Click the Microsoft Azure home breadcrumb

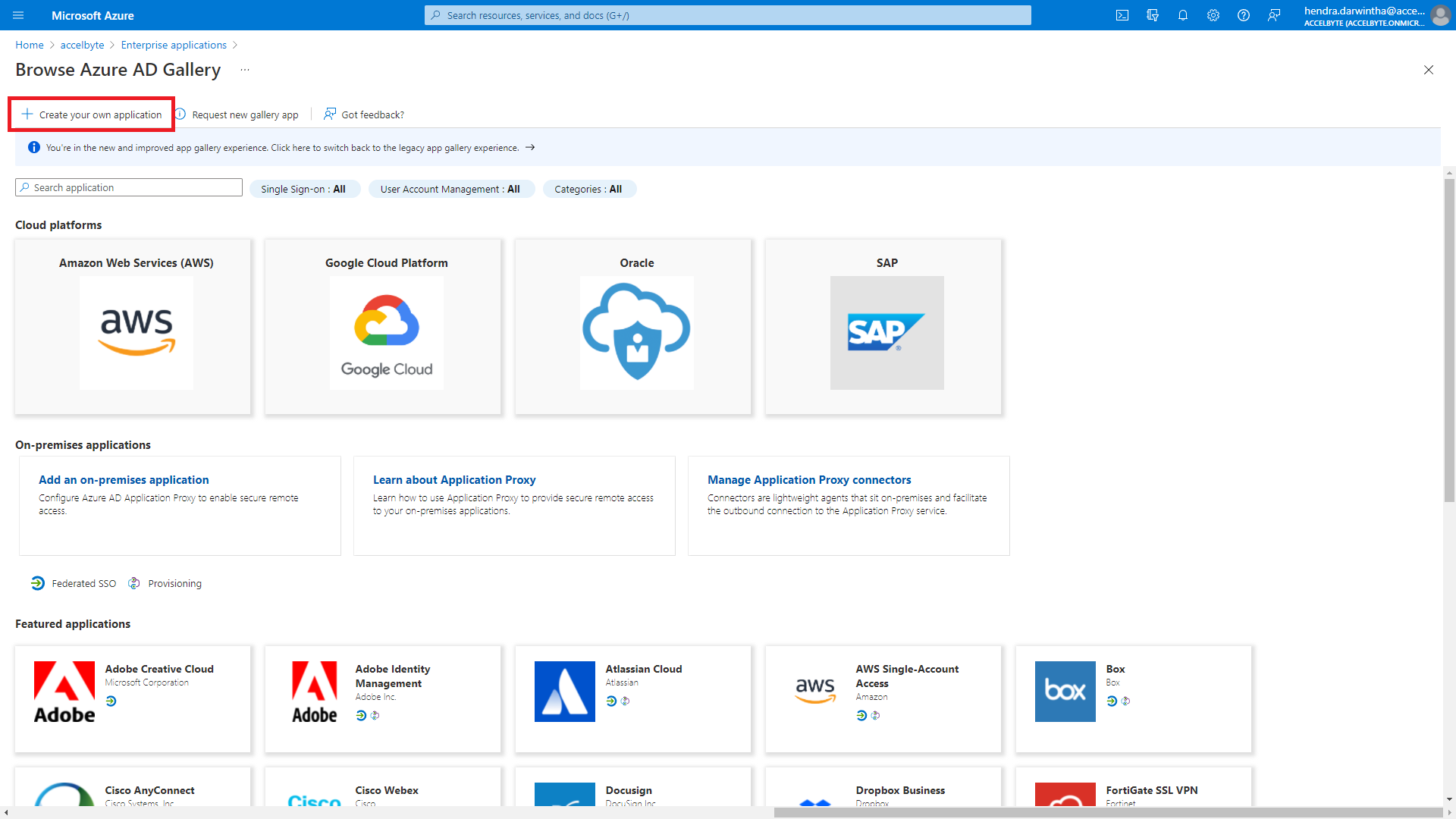tap(29, 44)
